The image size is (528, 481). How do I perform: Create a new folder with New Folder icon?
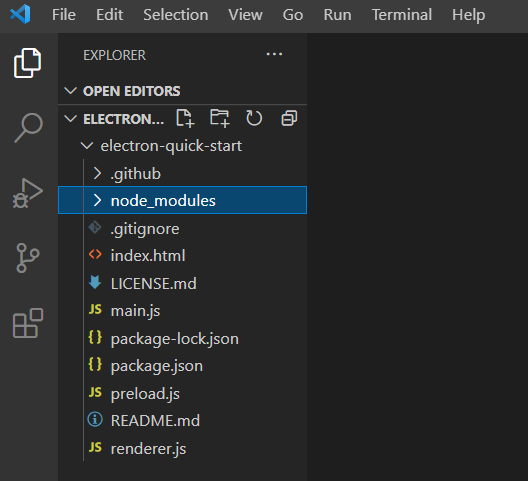pos(220,118)
